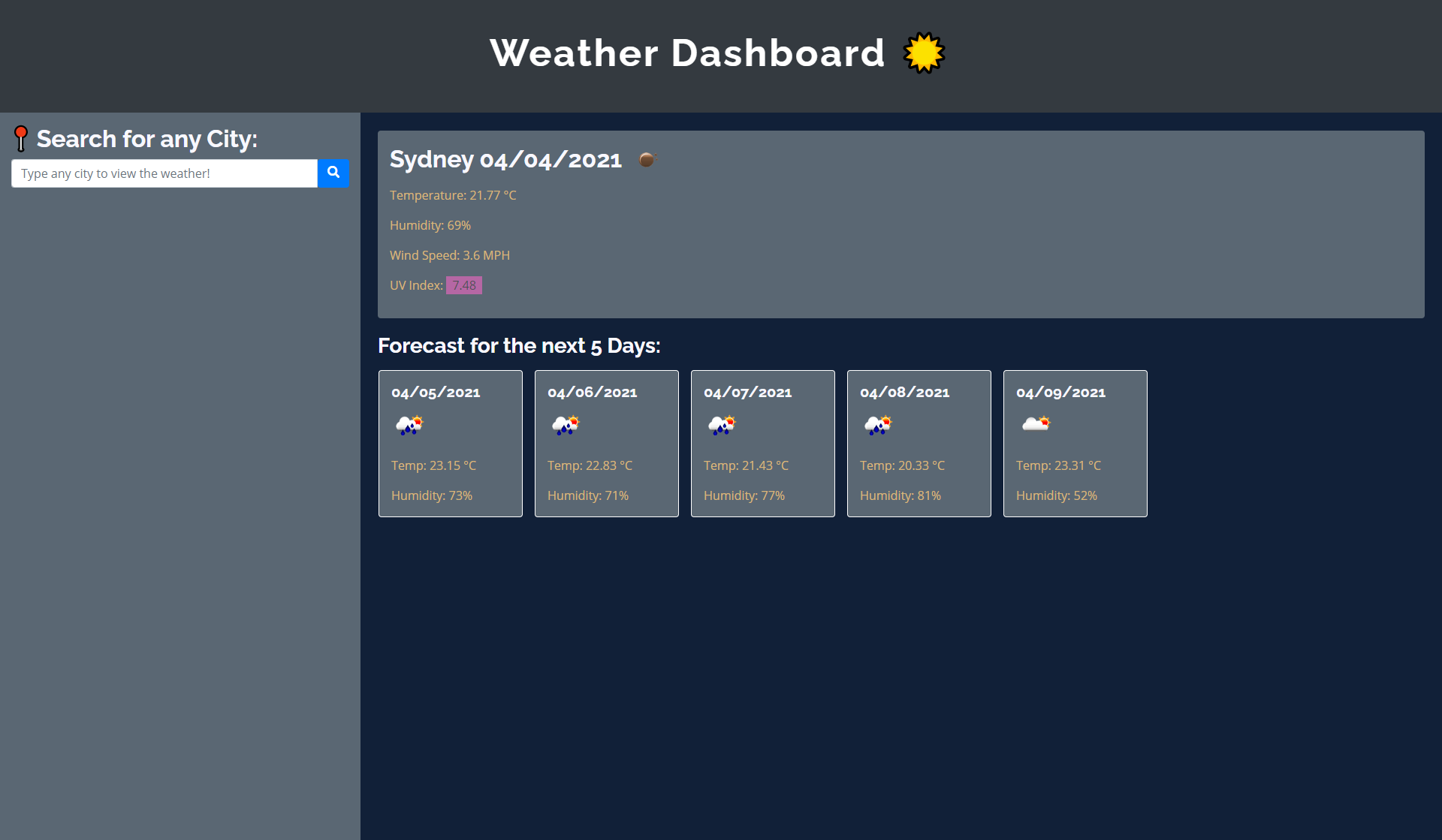1442x840 pixels.
Task: Click the Temperature reading for Sydney
Action: (453, 195)
